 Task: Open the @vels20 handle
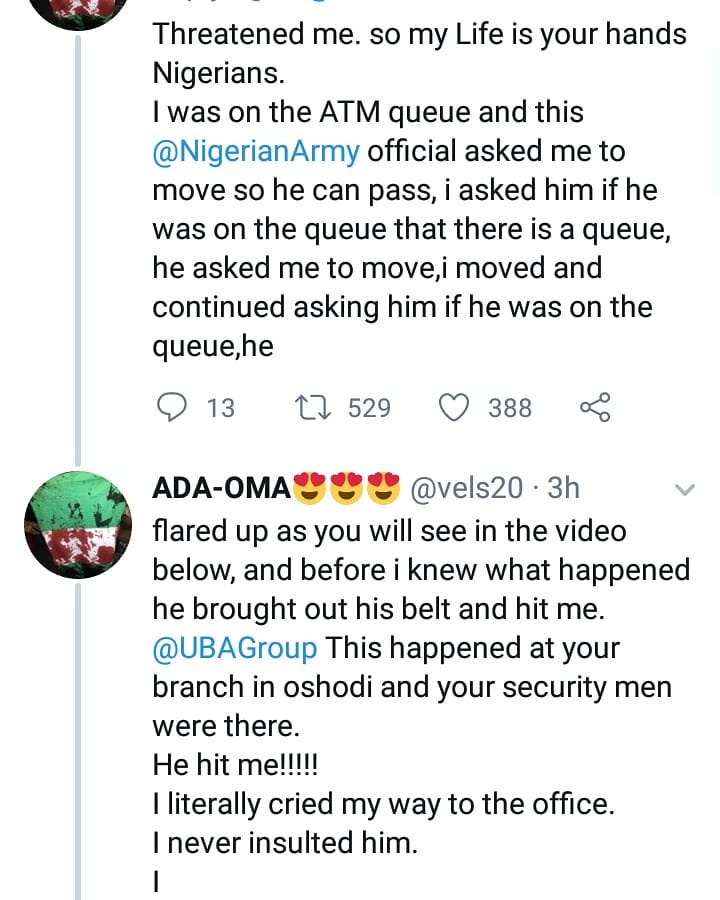click(468, 488)
